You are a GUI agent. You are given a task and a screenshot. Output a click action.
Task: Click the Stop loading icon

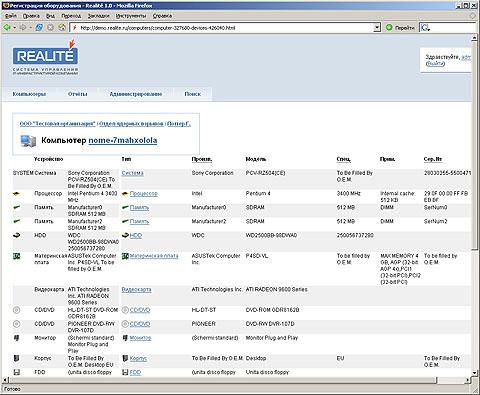tap(50, 28)
